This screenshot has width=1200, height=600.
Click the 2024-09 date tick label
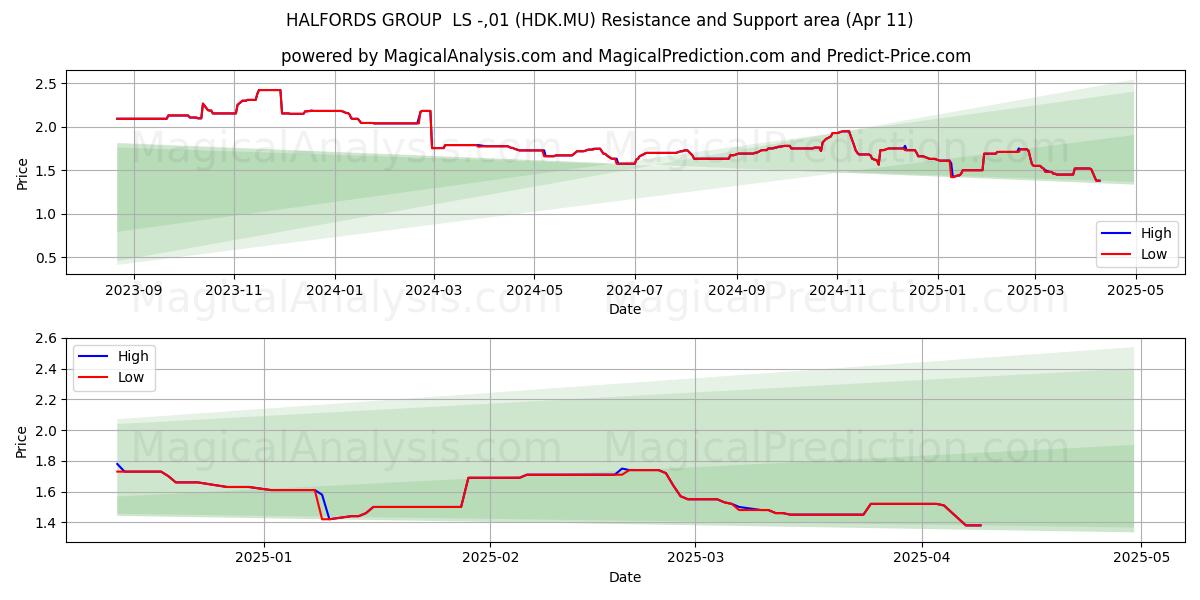coord(737,290)
